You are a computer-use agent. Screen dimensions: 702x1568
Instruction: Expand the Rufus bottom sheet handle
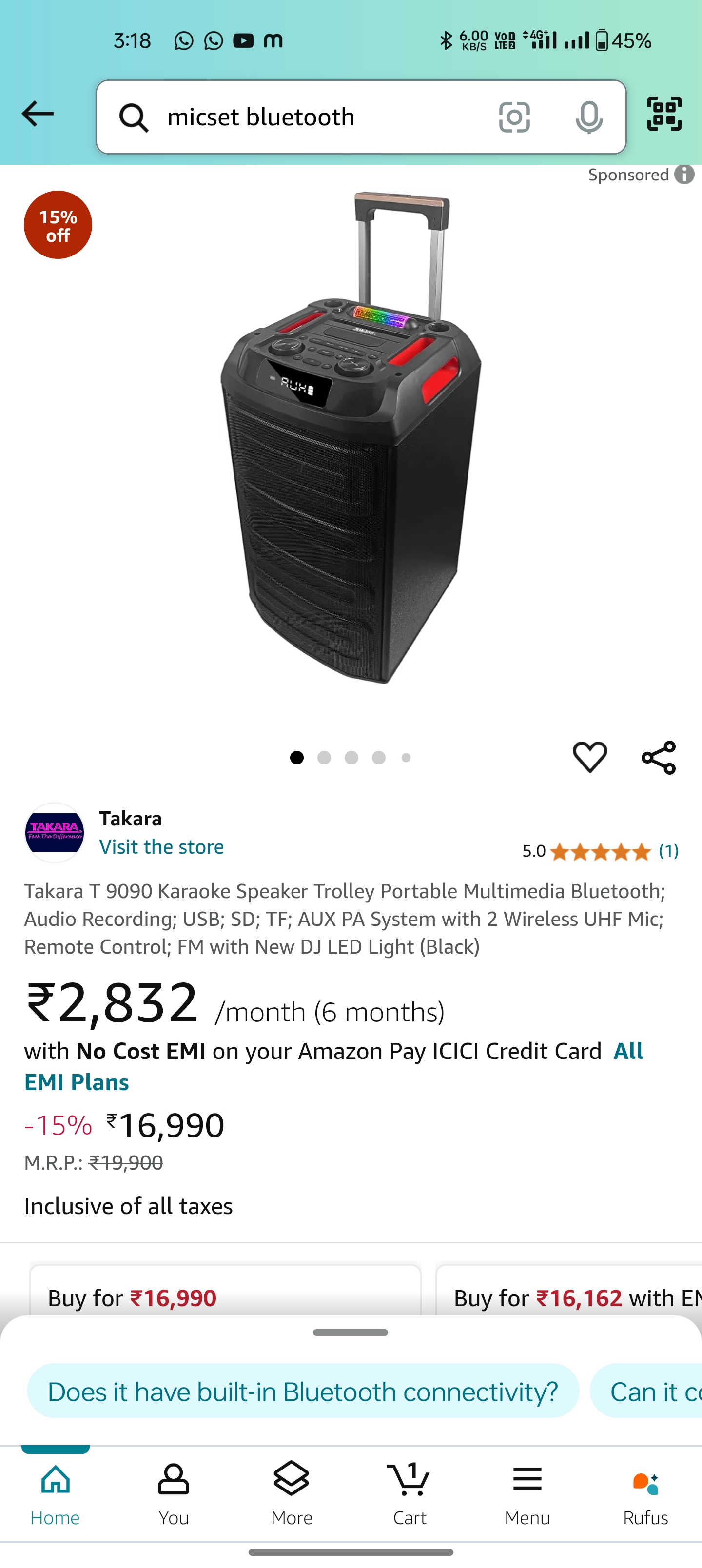(351, 1333)
